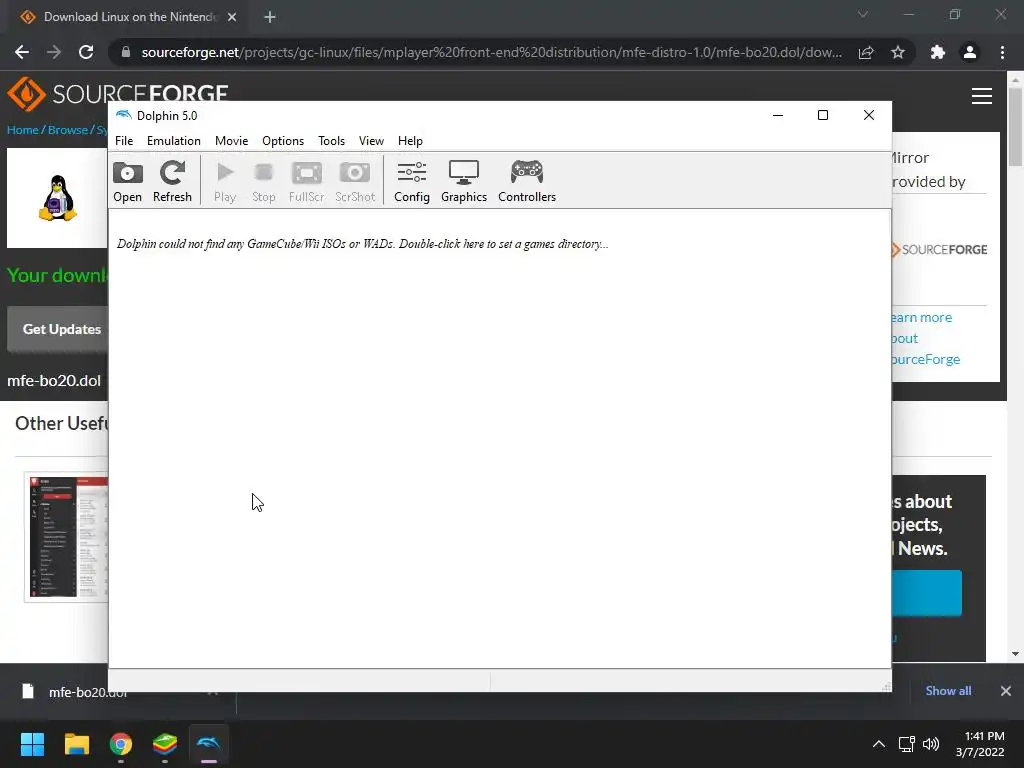This screenshot has height=768, width=1024.
Task: Open BlueStacks from taskbar
Action: click(165, 744)
